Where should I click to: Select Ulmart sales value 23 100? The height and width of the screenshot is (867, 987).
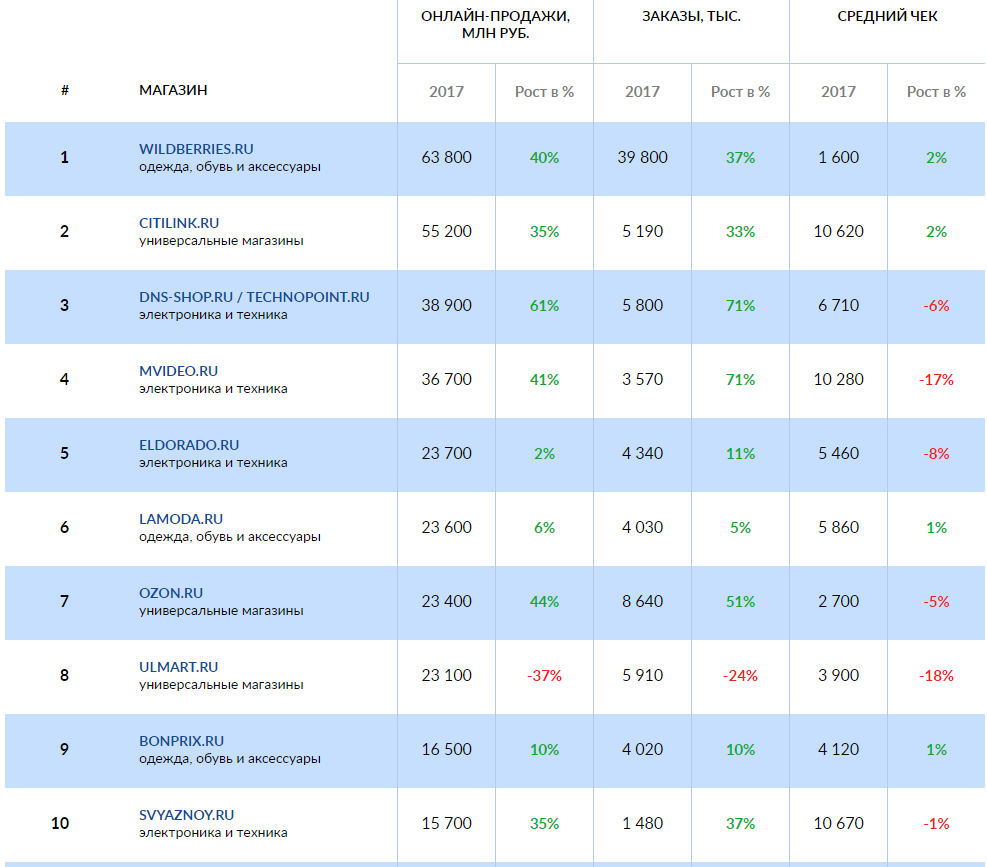[446, 675]
